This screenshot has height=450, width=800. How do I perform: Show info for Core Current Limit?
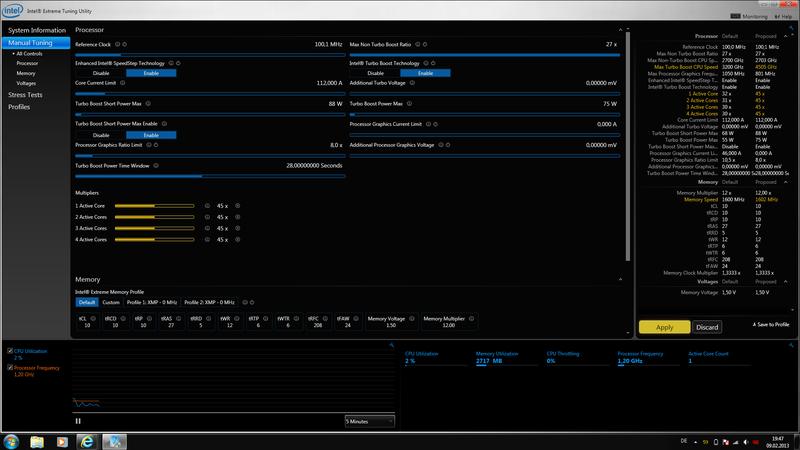pyautogui.click(x=122, y=83)
